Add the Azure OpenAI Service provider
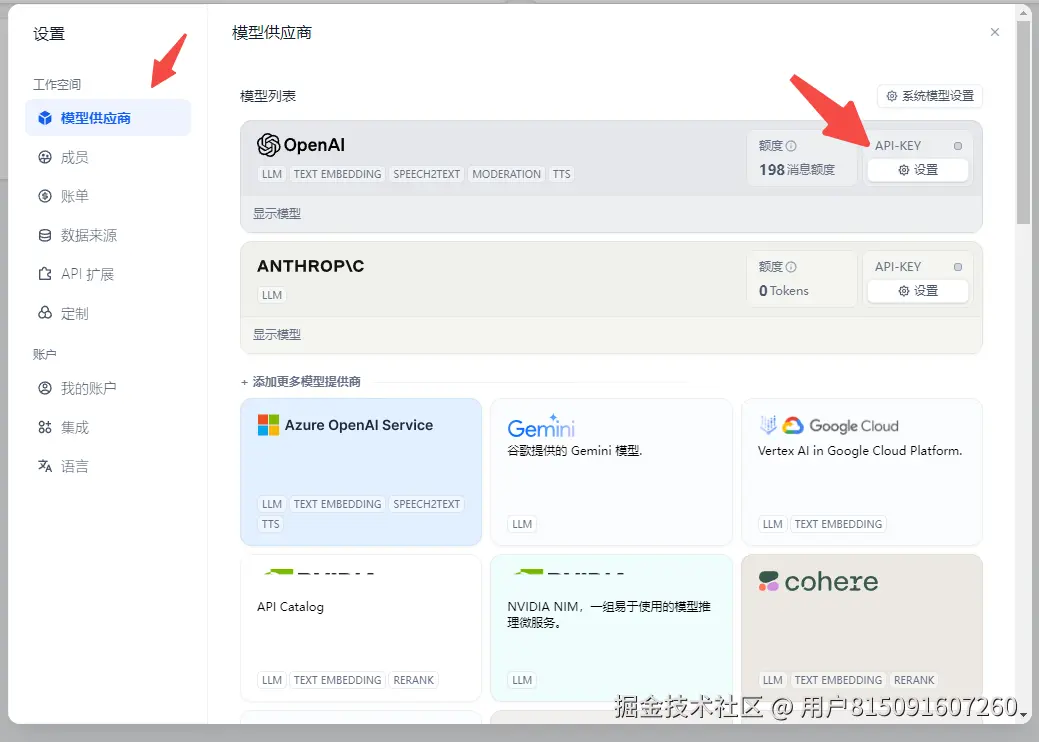This screenshot has height=742, width=1039. pos(361,472)
